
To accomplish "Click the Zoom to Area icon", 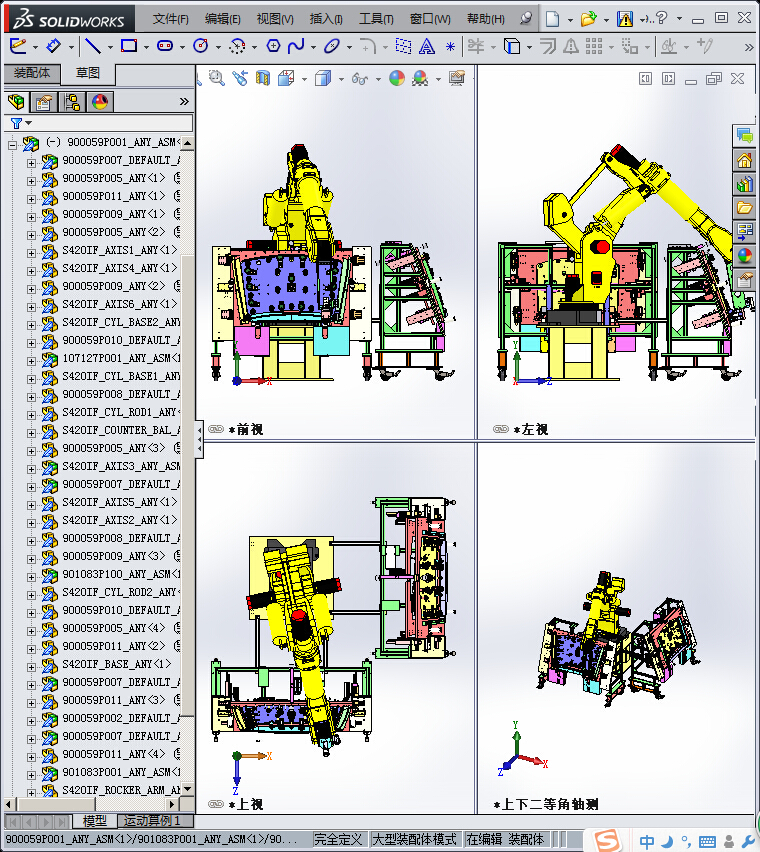I will point(217,78).
